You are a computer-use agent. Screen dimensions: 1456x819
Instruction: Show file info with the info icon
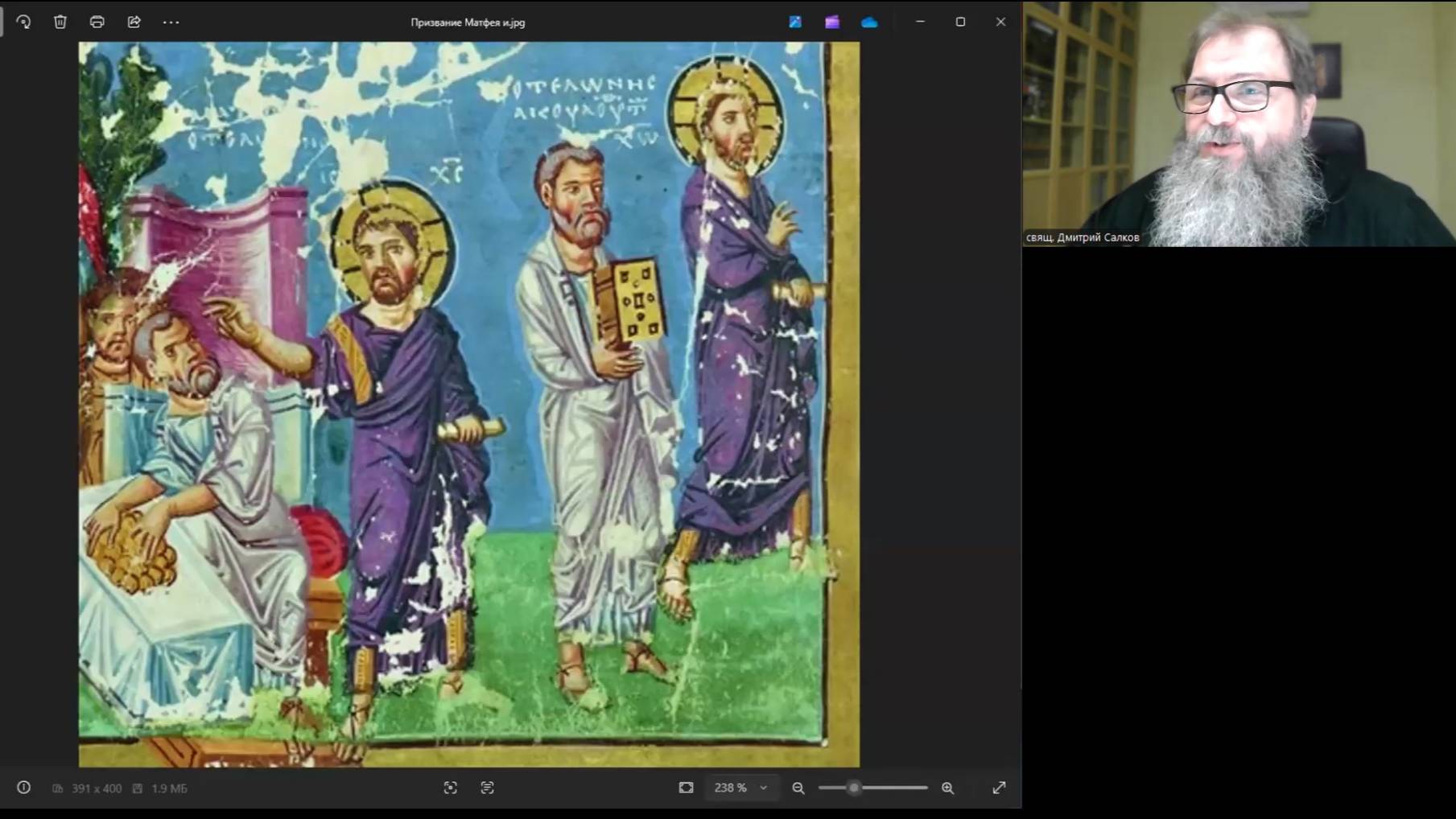click(24, 788)
